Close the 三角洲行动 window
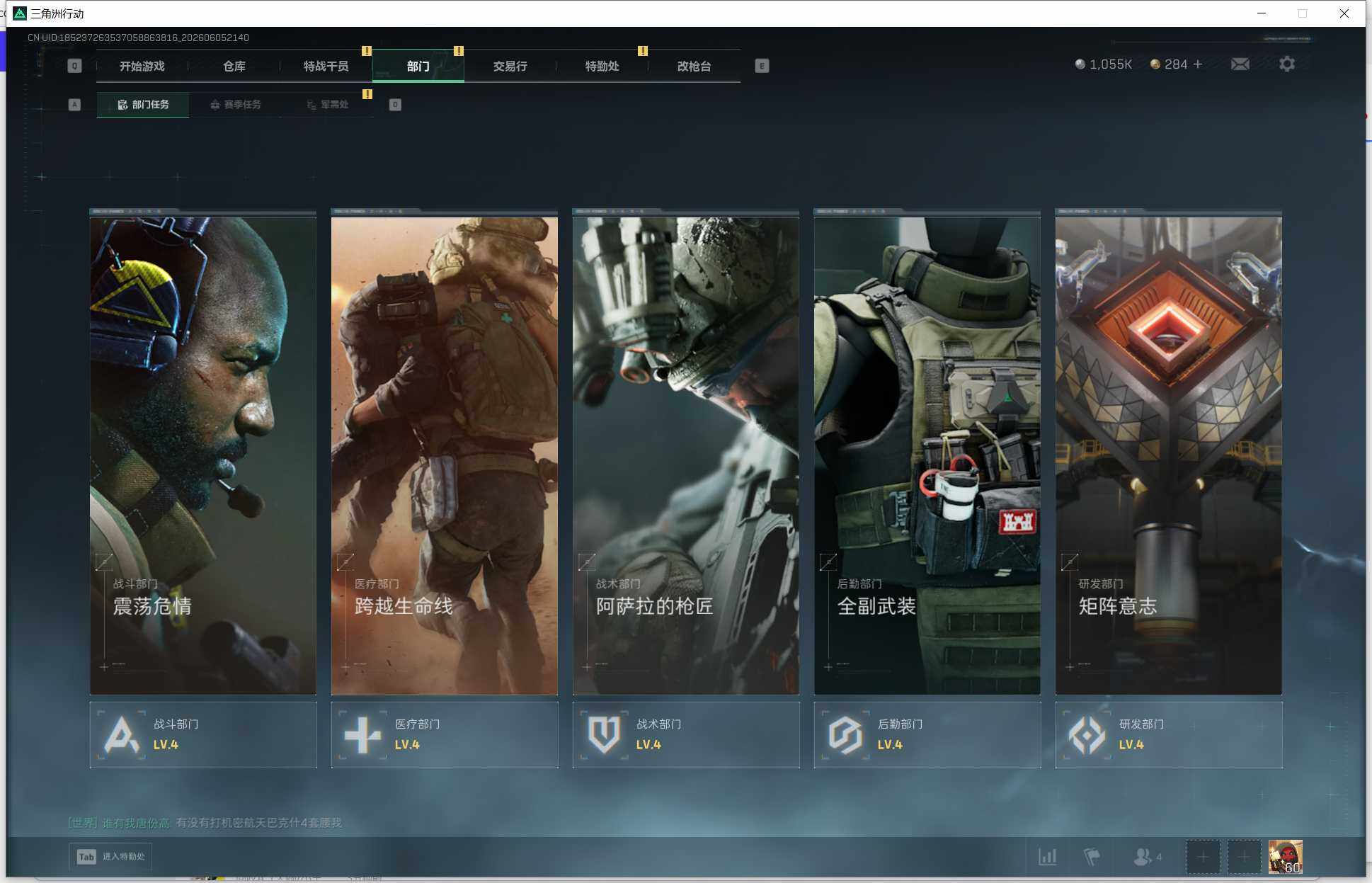This screenshot has height=883, width=1372. tap(1344, 13)
